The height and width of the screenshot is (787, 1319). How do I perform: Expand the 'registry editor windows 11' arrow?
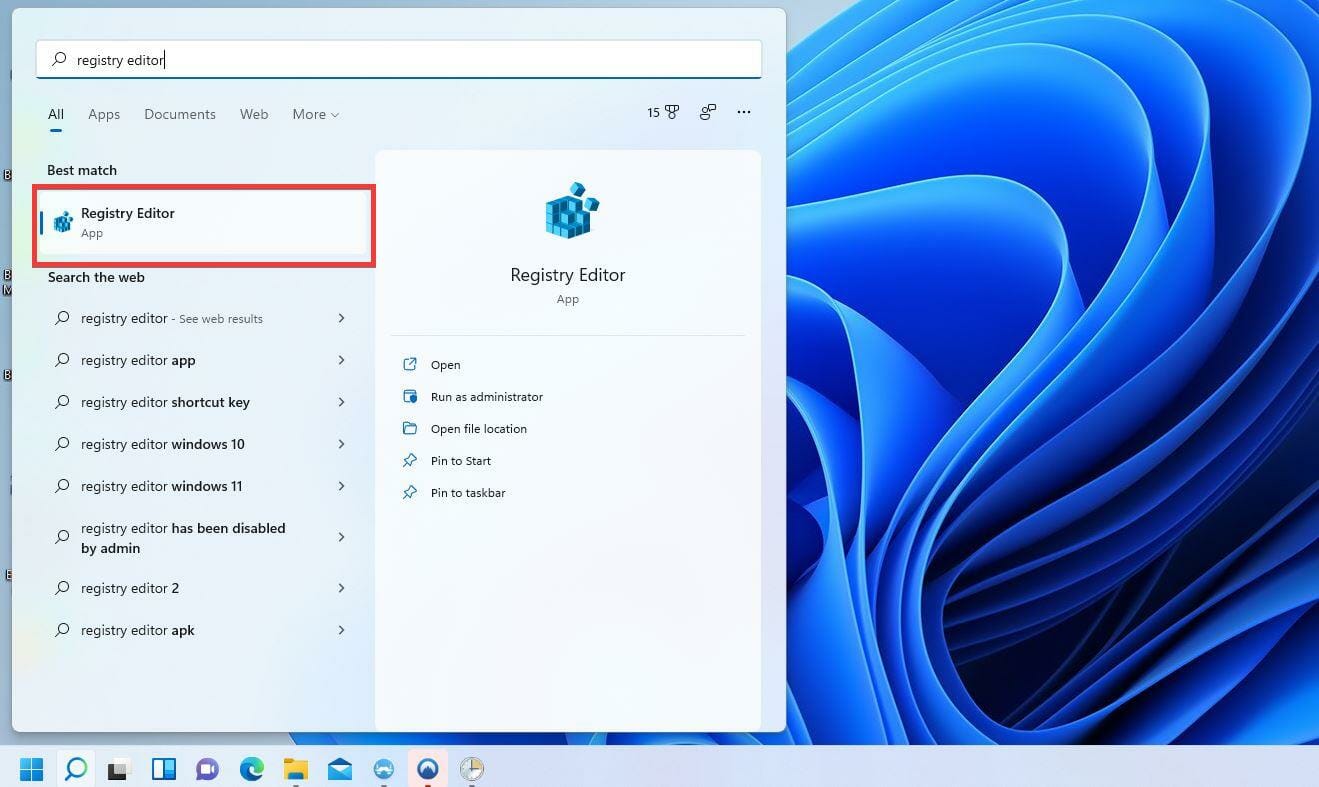tap(341, 486)
